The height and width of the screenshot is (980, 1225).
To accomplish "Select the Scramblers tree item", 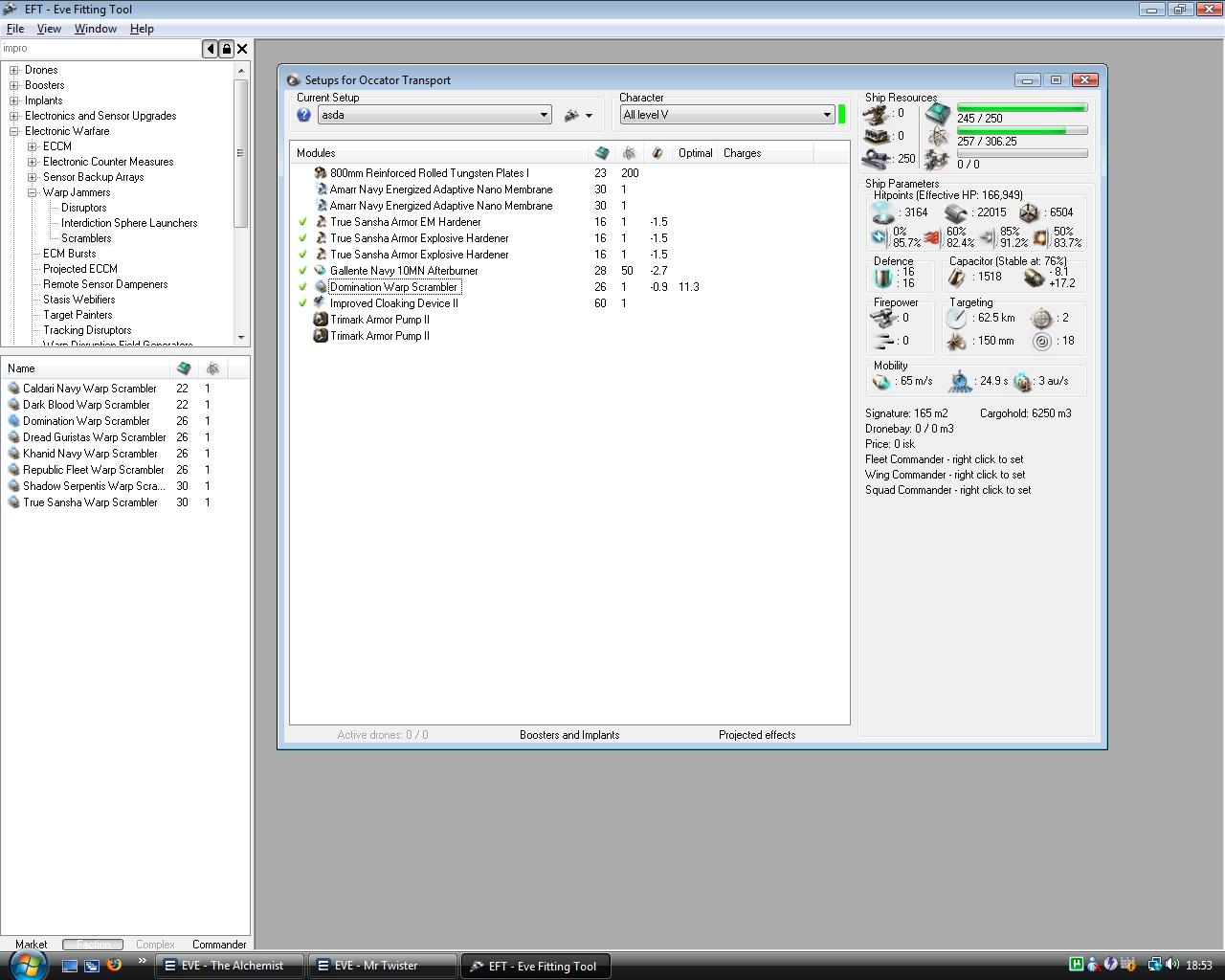I will click(x=86, y=238).
